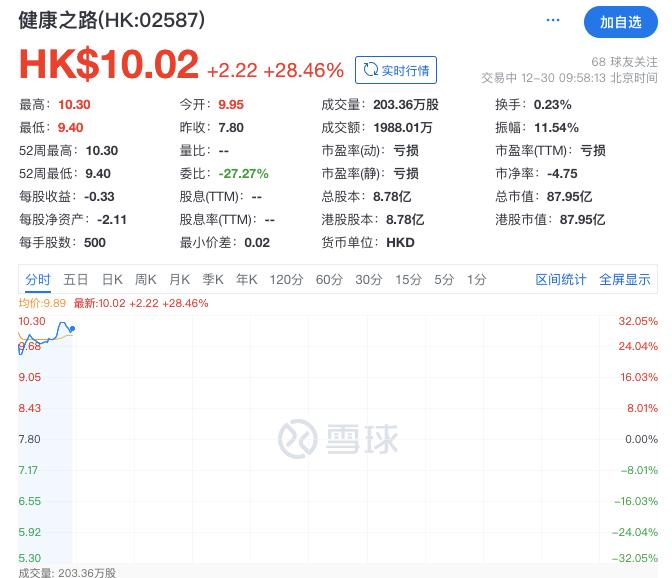Click the 加自选 button
The height and width of the screenshot is (578, 672).
pyautogui.click(x=621, y=21)
